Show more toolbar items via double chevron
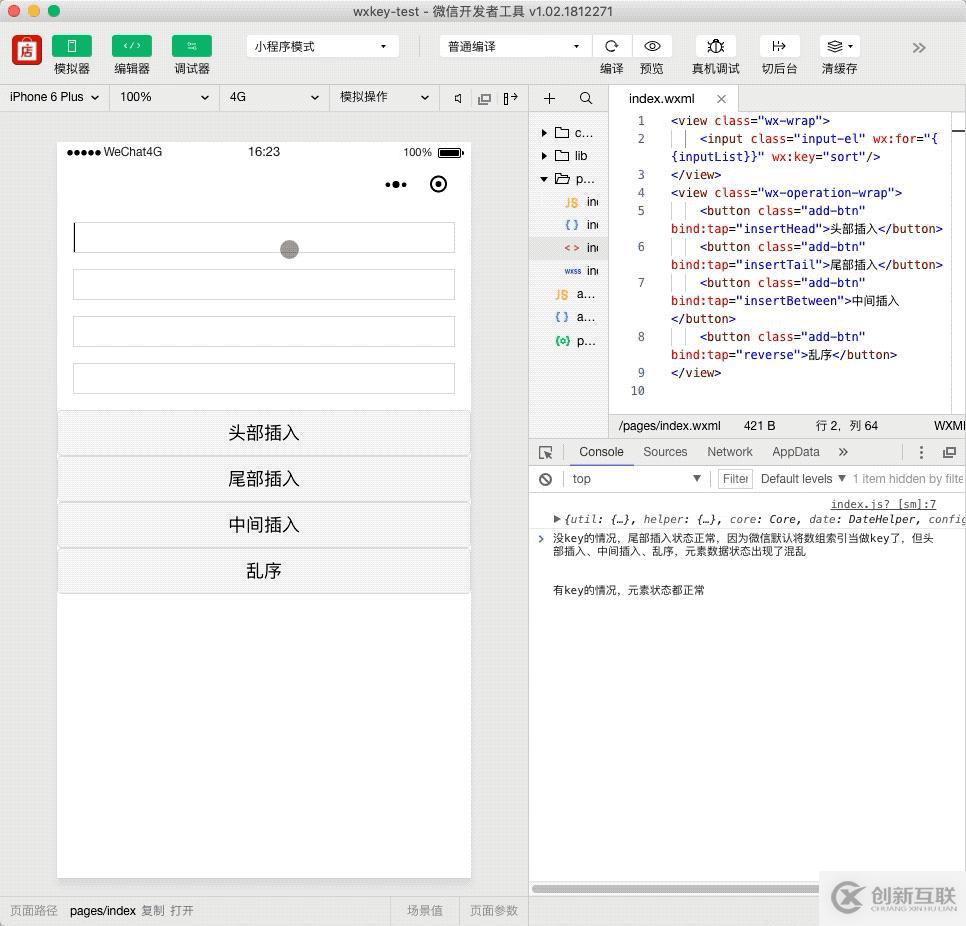The image size is (966, 926). pos(919,48)
